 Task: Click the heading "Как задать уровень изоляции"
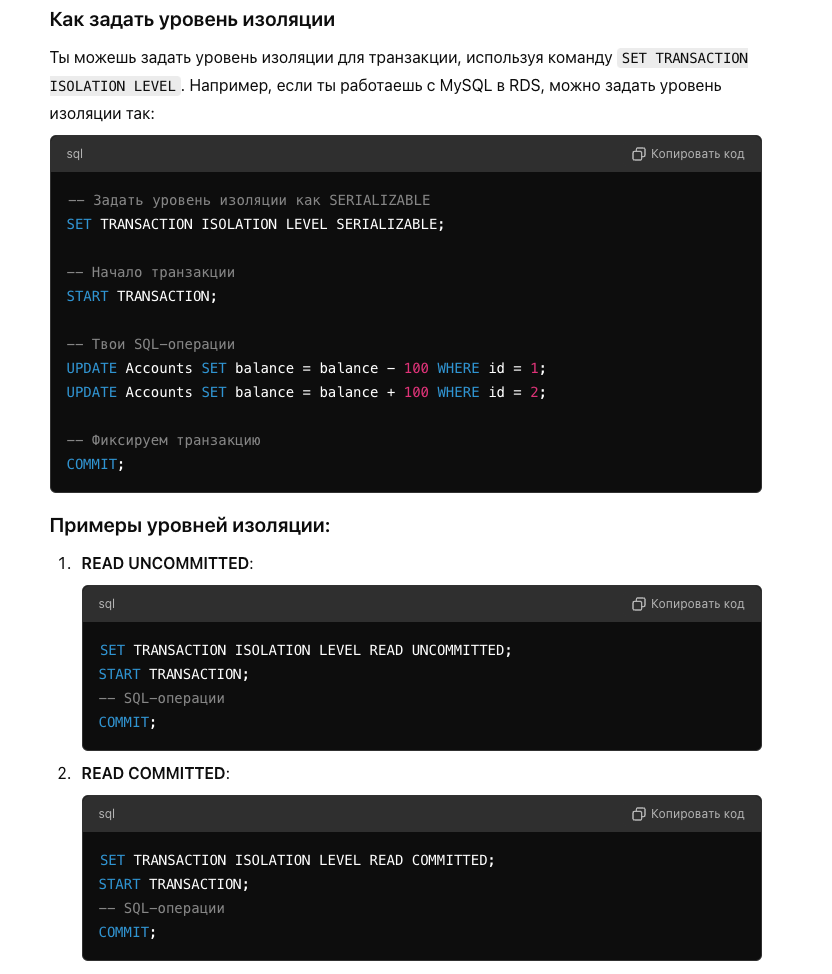[192, 20]
